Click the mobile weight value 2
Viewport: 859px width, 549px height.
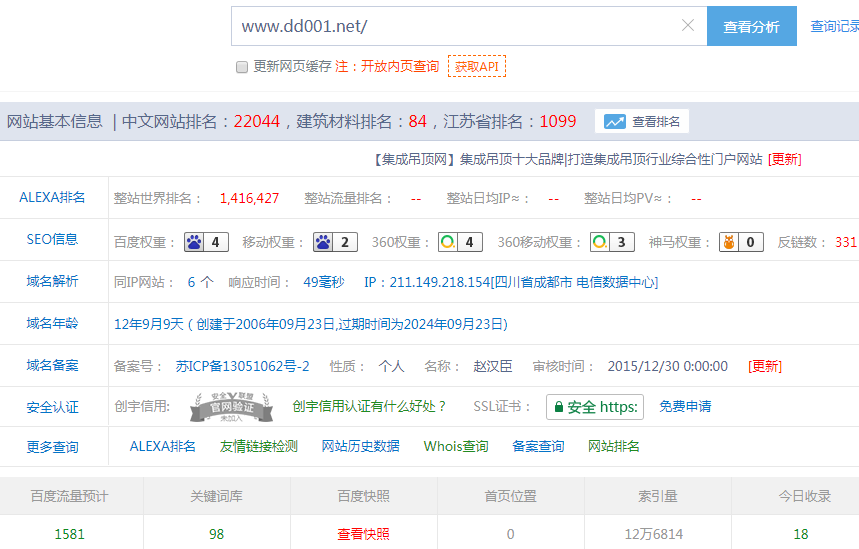point(345,242)
